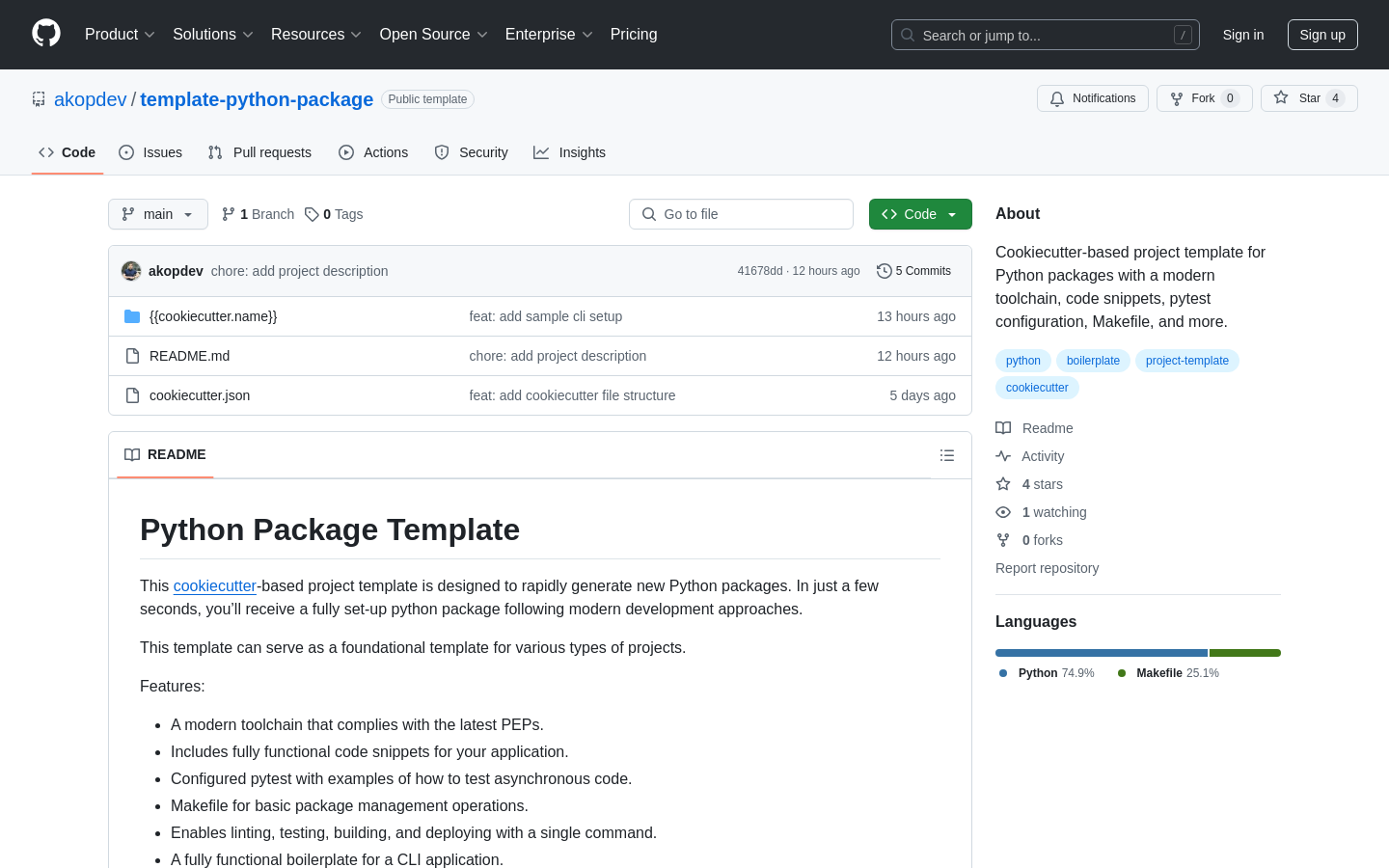Switch to the Code tab
1389x868 pixels.
[x=68, y=152]
